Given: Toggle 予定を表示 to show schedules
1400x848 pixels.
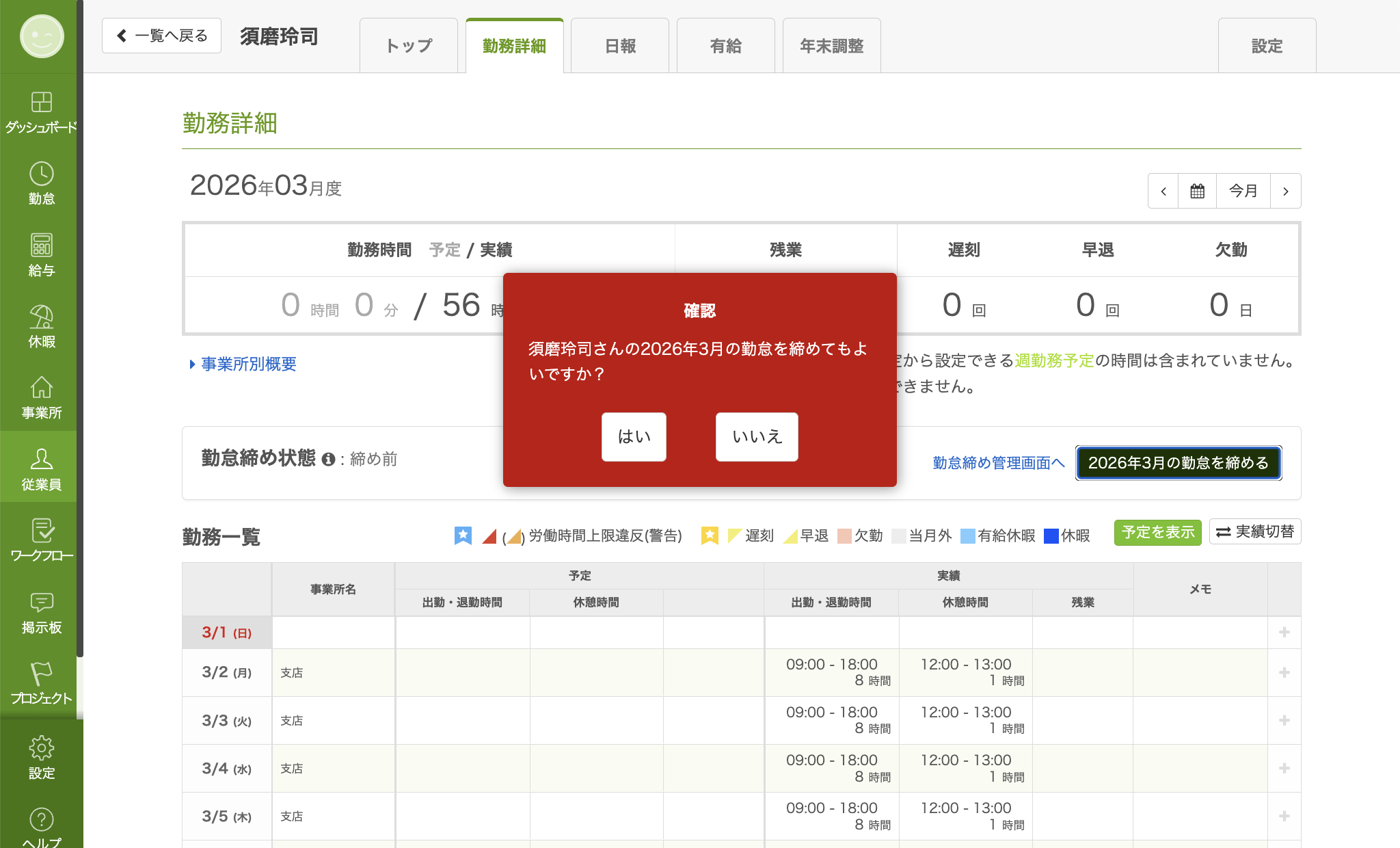Looking at the screenshot, I should pyautogui.click(x=1157, y=531).
